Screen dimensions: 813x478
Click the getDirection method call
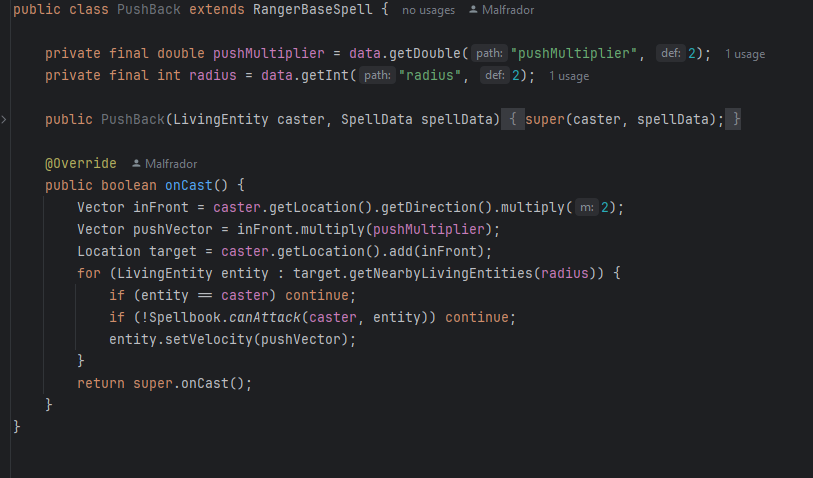(429, 207)
